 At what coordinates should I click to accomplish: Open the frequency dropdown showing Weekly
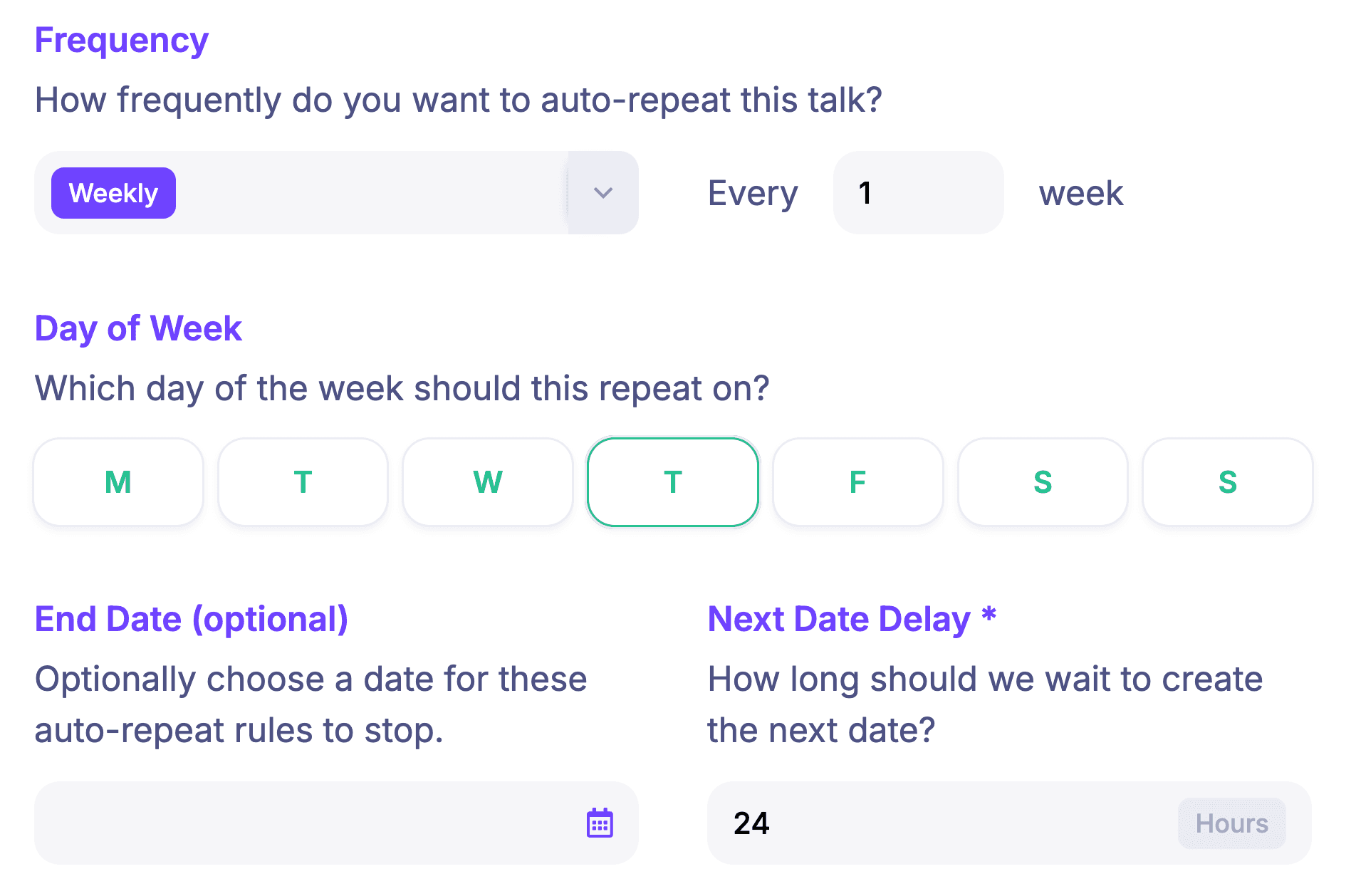pos(356,192)
